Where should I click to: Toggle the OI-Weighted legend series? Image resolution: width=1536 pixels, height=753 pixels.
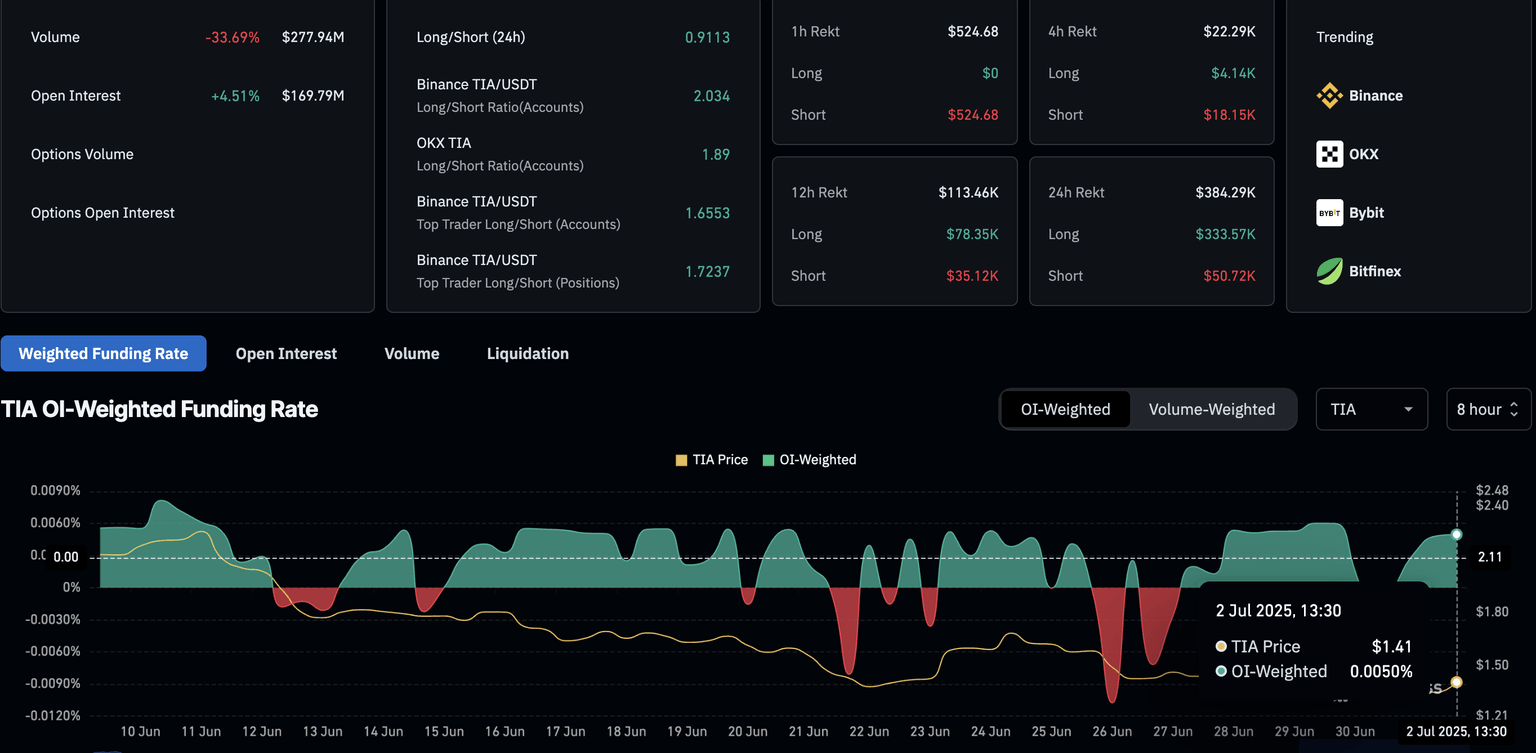[817, 460]
